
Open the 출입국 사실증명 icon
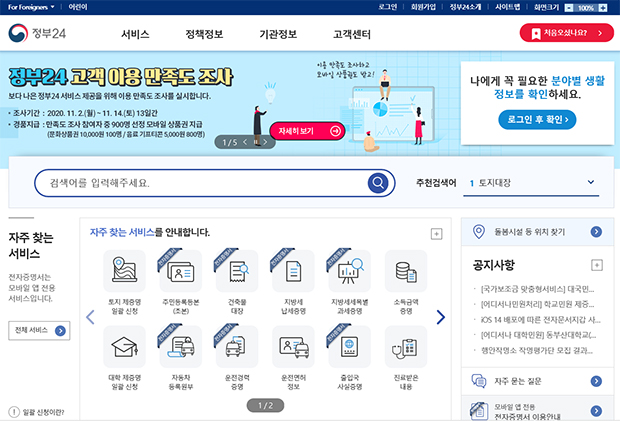pos(350,346)
